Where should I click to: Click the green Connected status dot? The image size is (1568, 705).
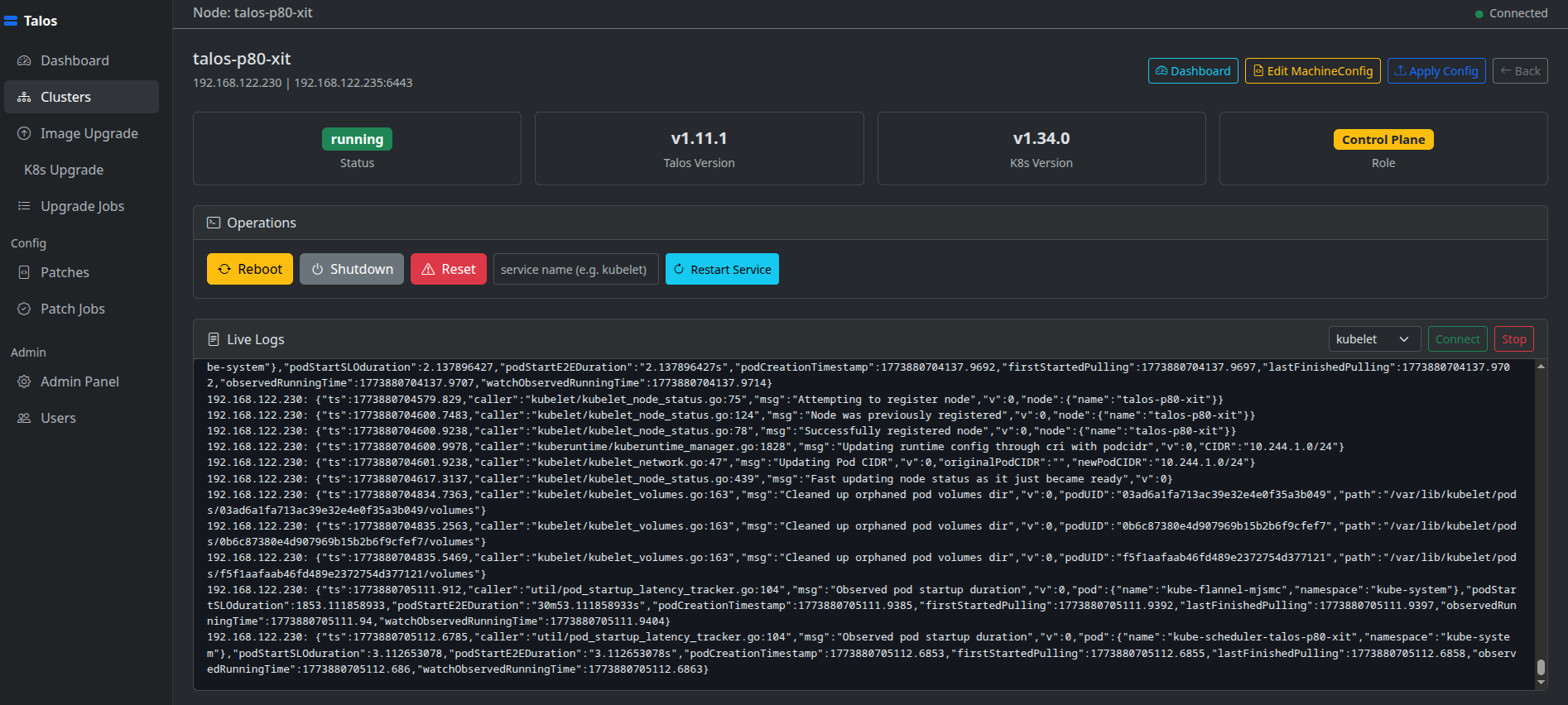click(1479, 14)
